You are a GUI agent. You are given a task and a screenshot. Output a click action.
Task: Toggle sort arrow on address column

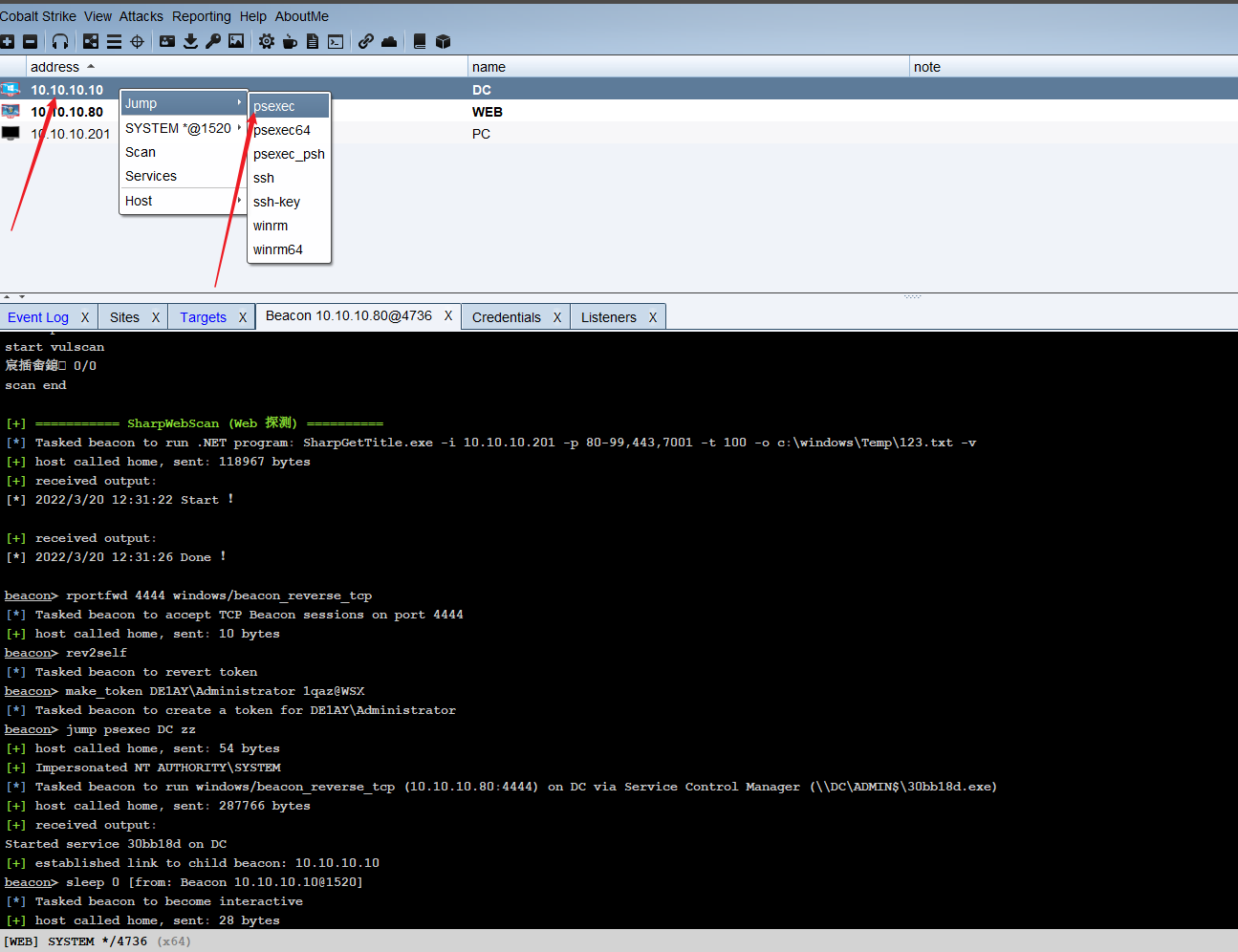91,66
